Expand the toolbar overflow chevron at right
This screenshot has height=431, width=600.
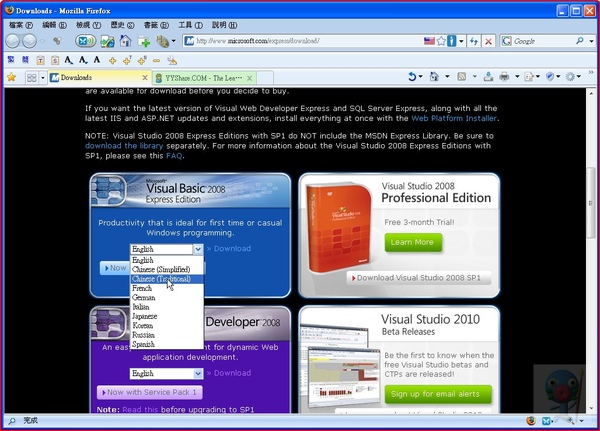coord(591,72)
